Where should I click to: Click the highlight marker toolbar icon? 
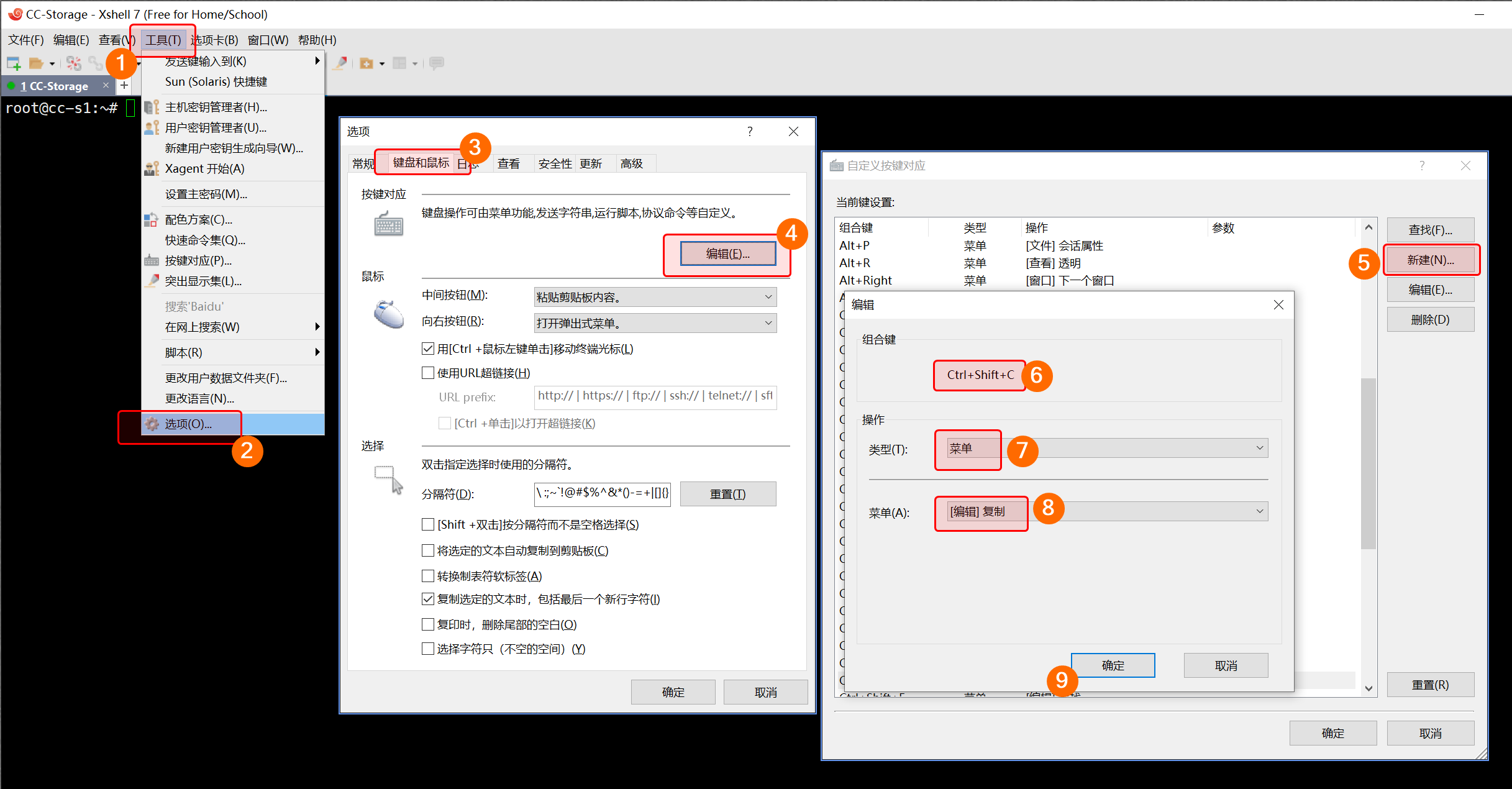click(x=340, y=63)
